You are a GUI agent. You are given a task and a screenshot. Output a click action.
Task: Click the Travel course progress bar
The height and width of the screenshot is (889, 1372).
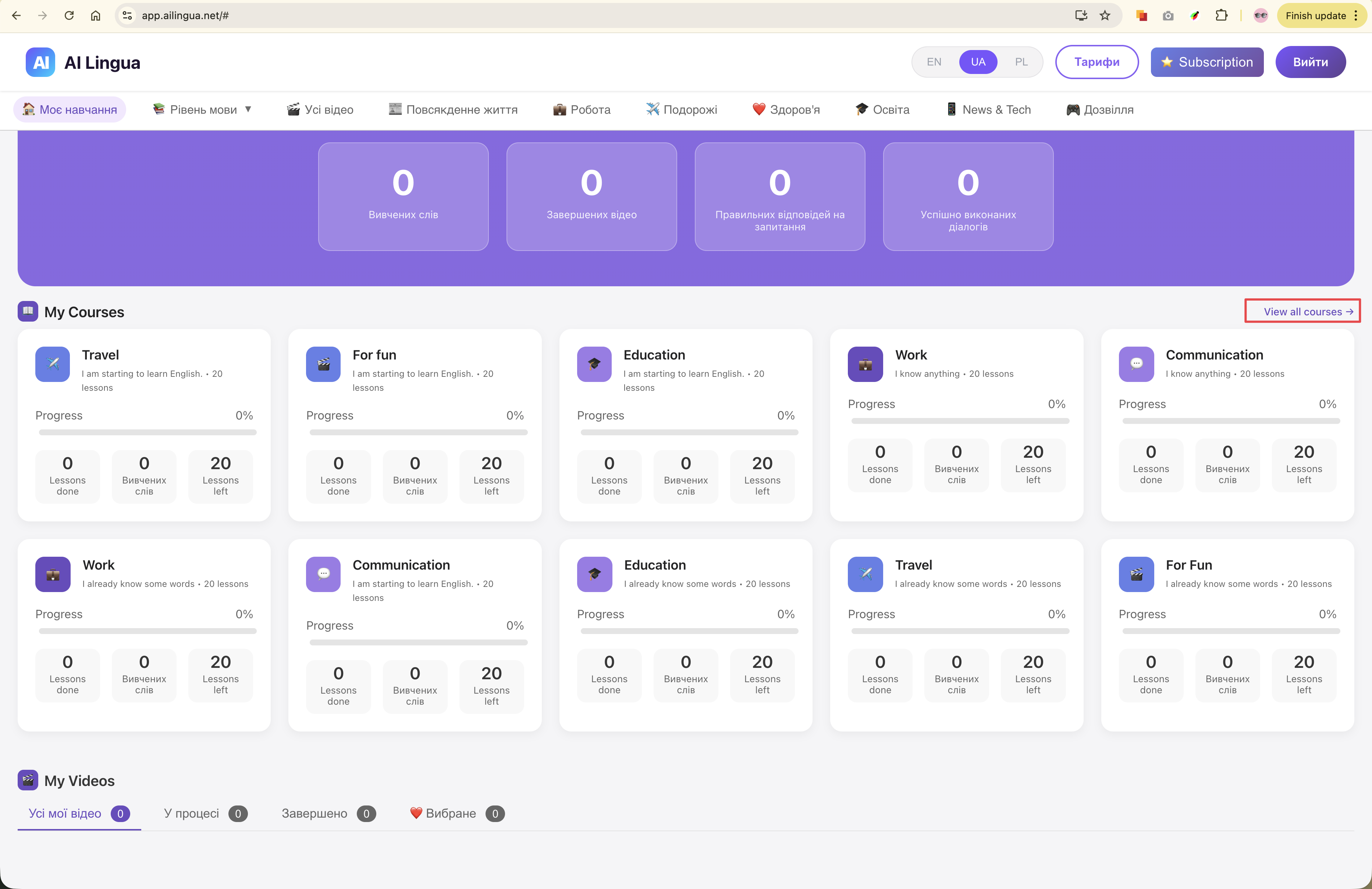pyautogui.click(x=147, y=432)
